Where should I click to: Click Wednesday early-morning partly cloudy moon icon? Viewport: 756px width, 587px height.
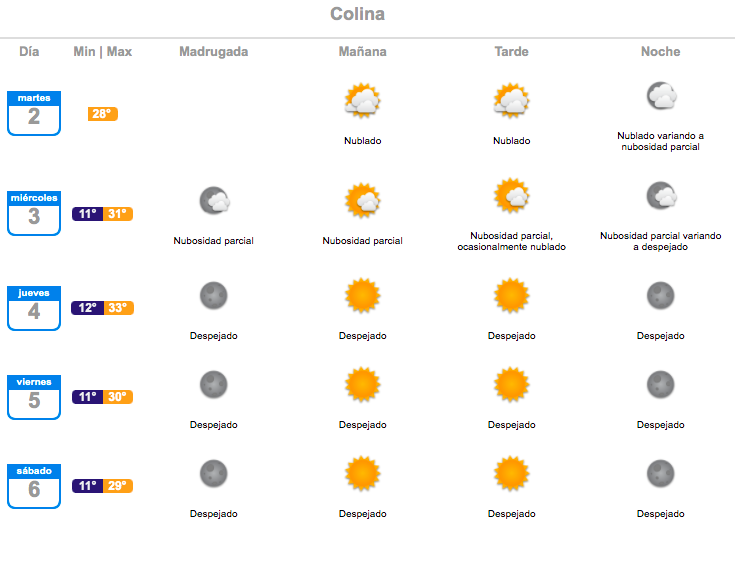coord(214,201)
